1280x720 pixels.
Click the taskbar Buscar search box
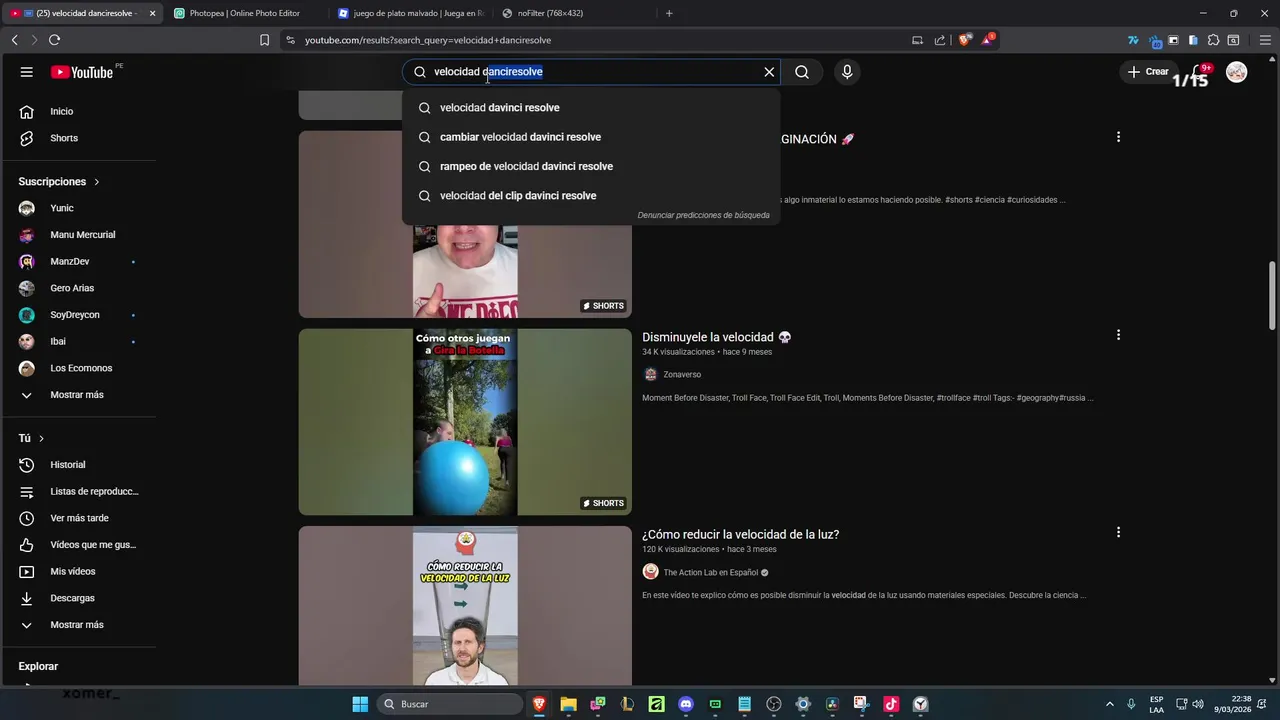[450, 704]
